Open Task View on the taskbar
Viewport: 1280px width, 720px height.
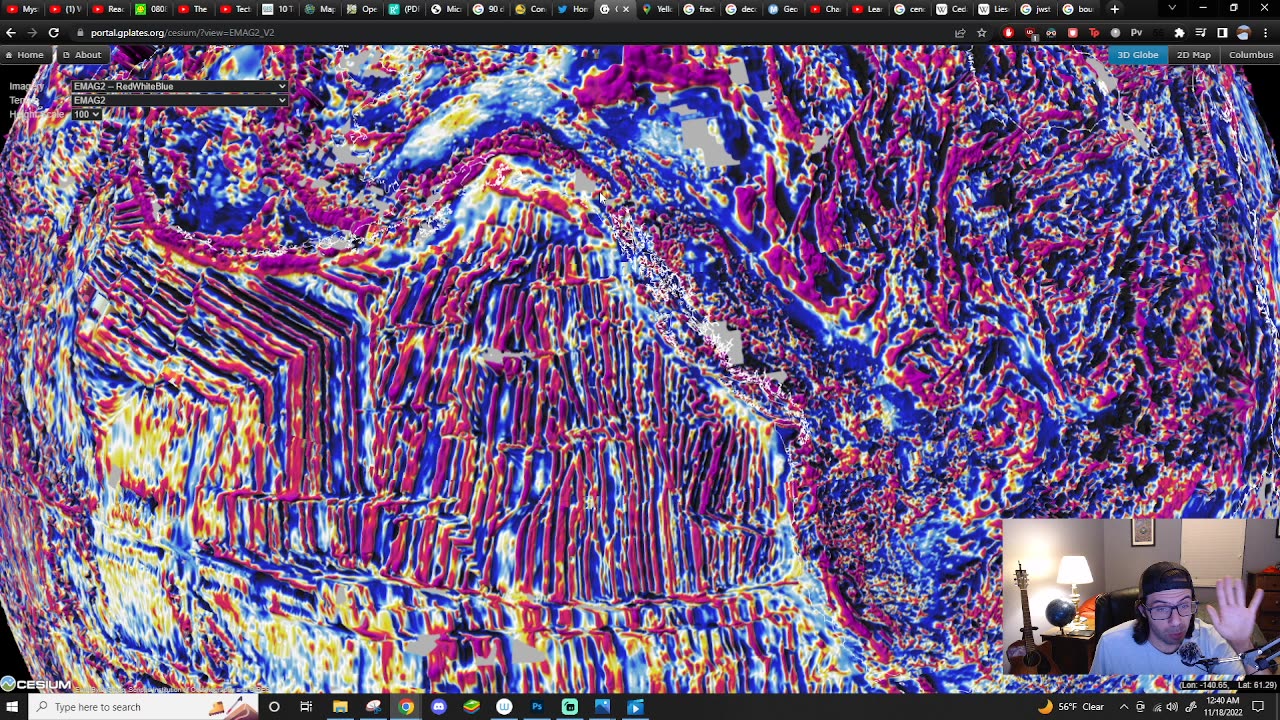point(306,707)
